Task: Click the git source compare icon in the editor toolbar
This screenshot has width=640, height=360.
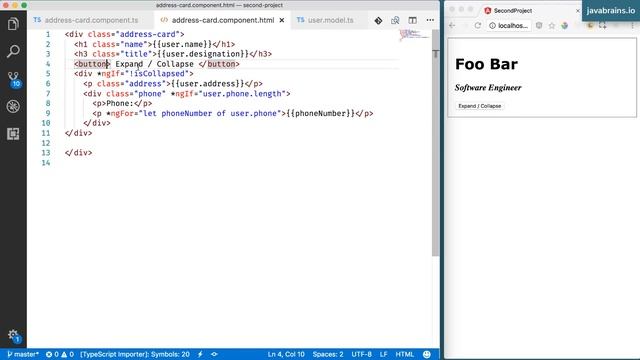Action: click(x=378, y=20)
